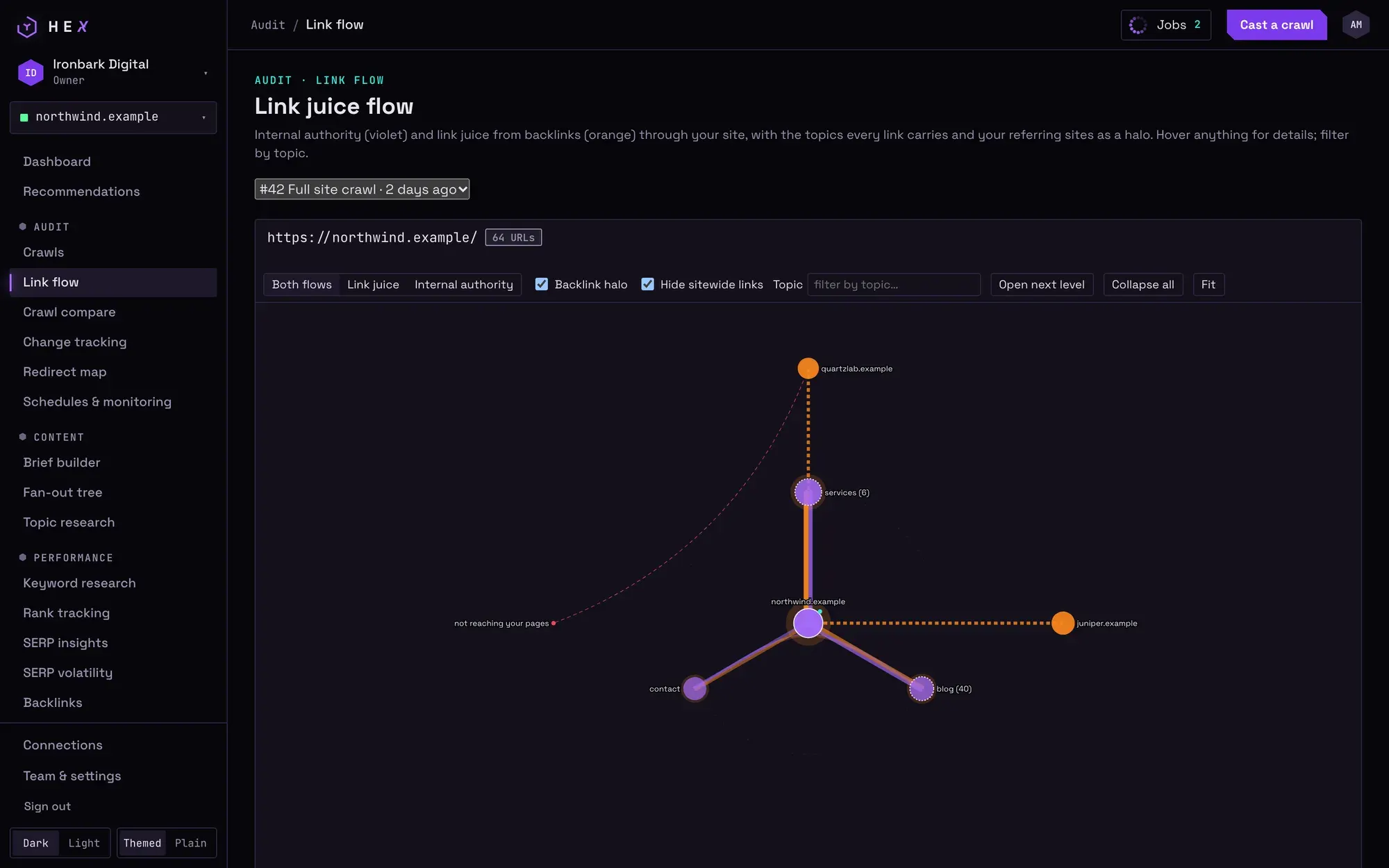
Task: Click the topic filter input field
Action: coord(894,284)
